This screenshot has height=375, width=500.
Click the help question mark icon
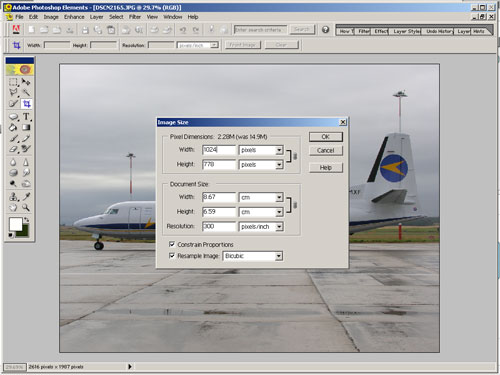pos(325,30)
